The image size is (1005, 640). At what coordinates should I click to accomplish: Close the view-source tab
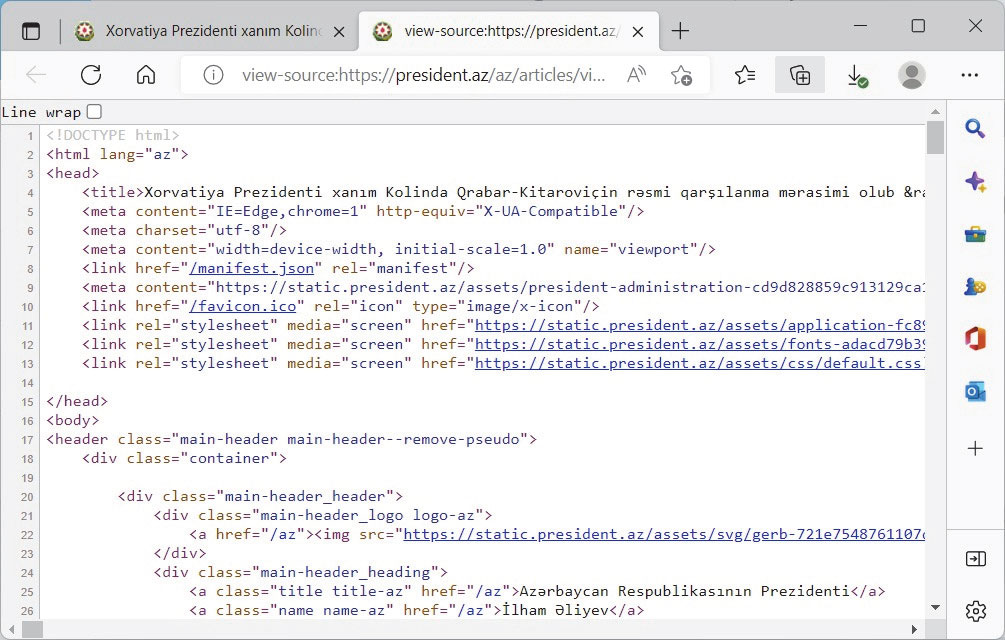(638, 31)
